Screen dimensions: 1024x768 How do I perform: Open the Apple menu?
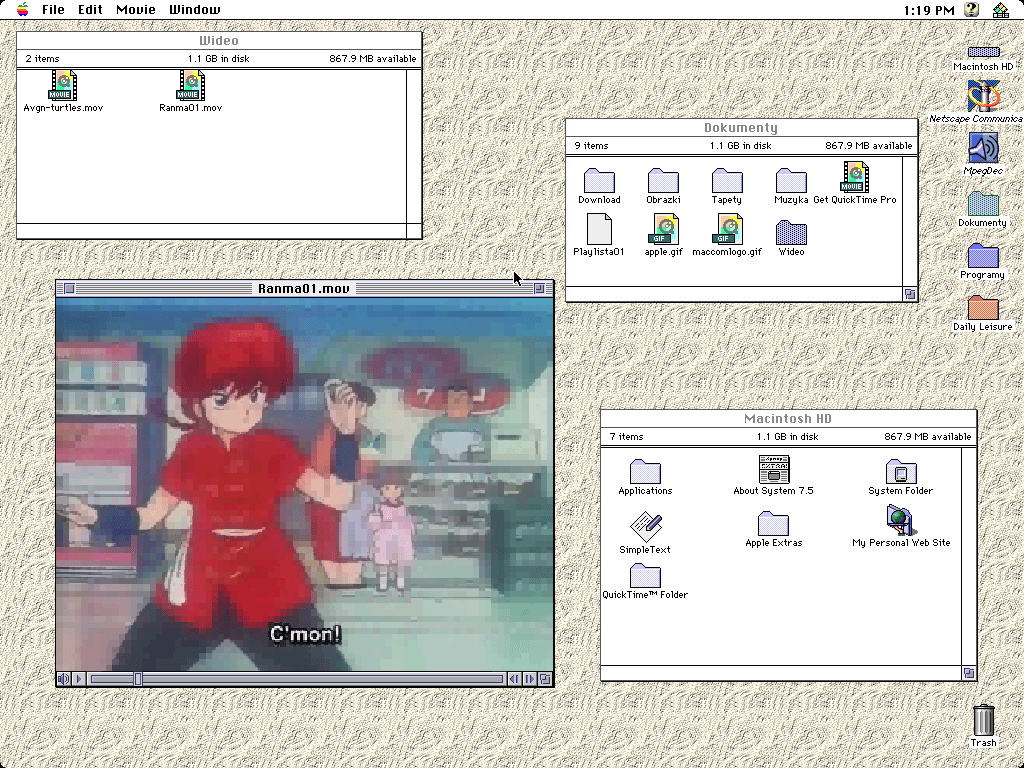click(22, 10)
